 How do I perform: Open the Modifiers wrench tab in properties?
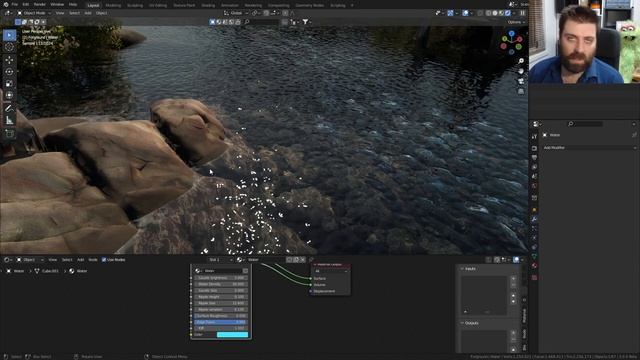534,220
